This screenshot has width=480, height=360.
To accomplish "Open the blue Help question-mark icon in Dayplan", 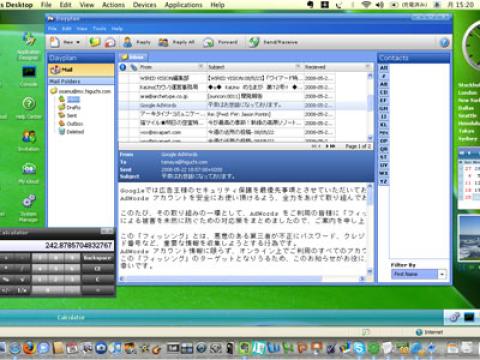I will [444, 42].
